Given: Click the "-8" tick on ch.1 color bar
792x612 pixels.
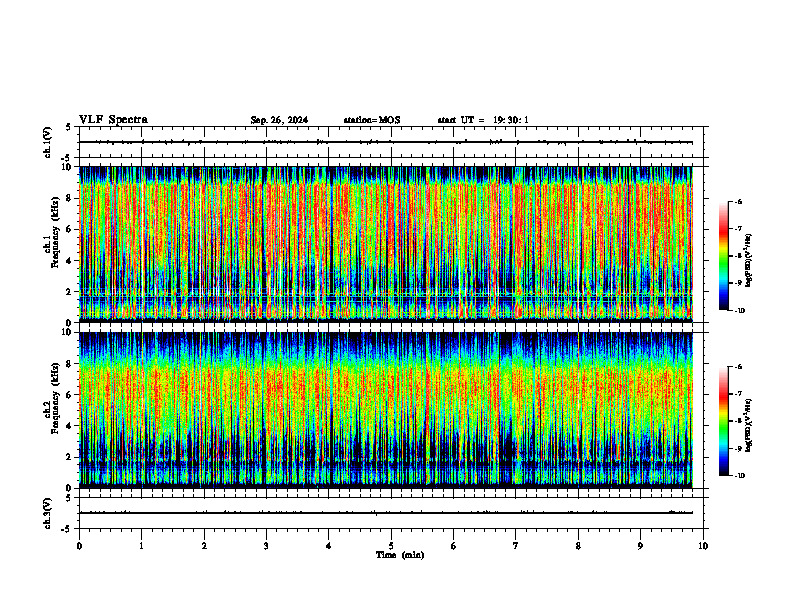Looking at the screenshot, I should click(x=738, y=256).
